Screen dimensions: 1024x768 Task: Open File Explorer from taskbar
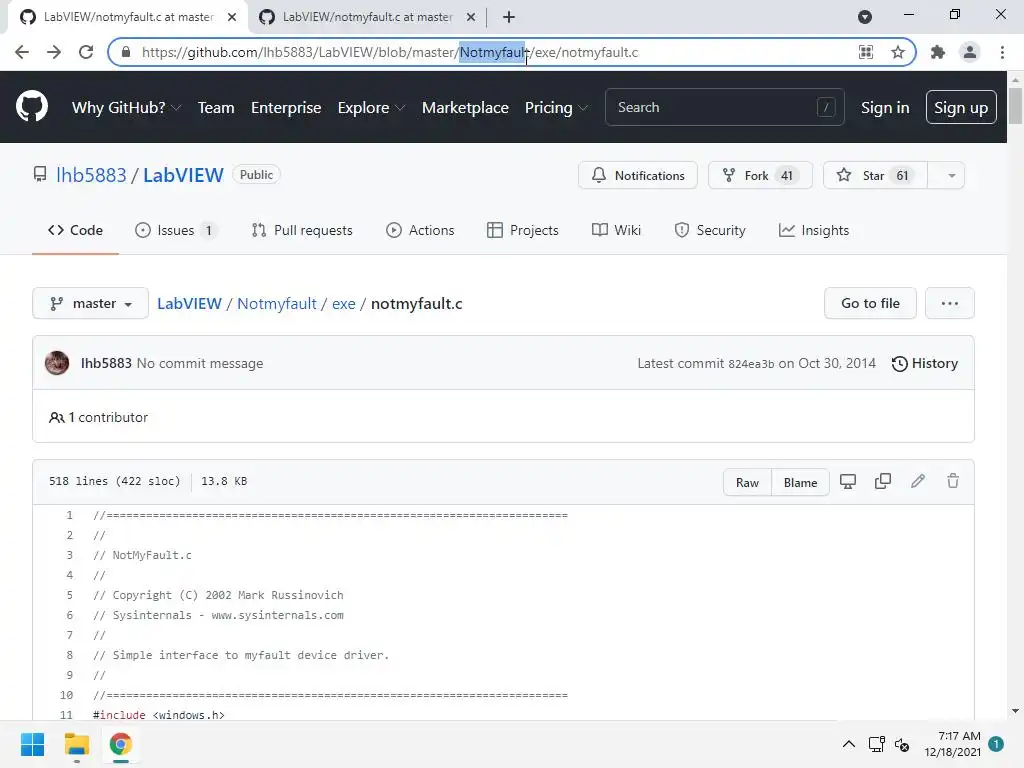(76, 744)
